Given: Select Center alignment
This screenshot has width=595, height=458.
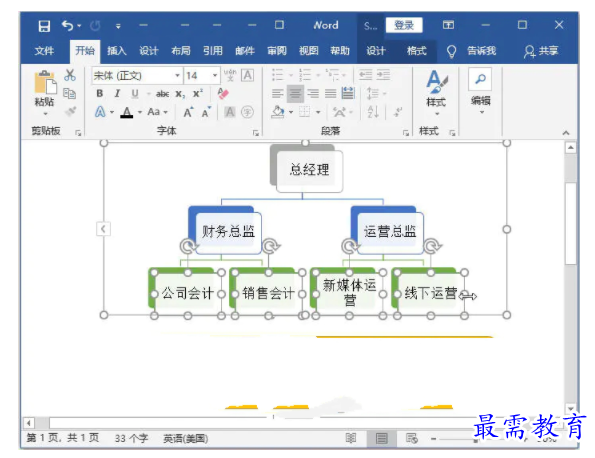Looking at the screenshot, I should 295,93.
